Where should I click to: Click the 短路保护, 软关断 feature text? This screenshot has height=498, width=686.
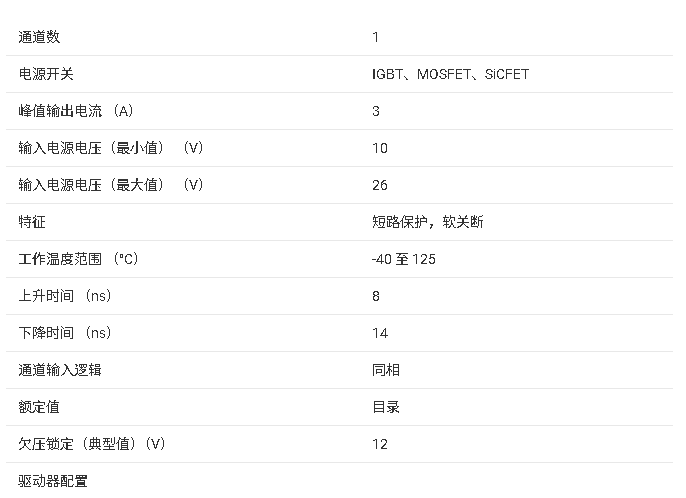click(x=428, y=222)
